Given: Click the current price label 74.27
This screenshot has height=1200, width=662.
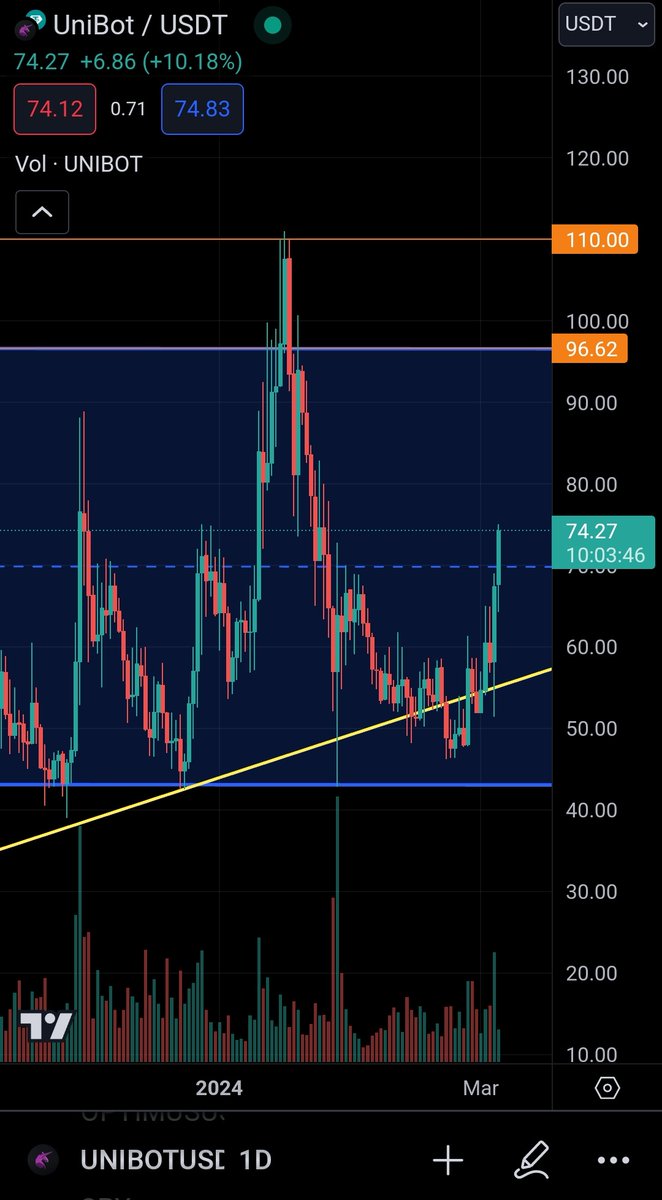Looking at the screenshot, I should point(604,541).
